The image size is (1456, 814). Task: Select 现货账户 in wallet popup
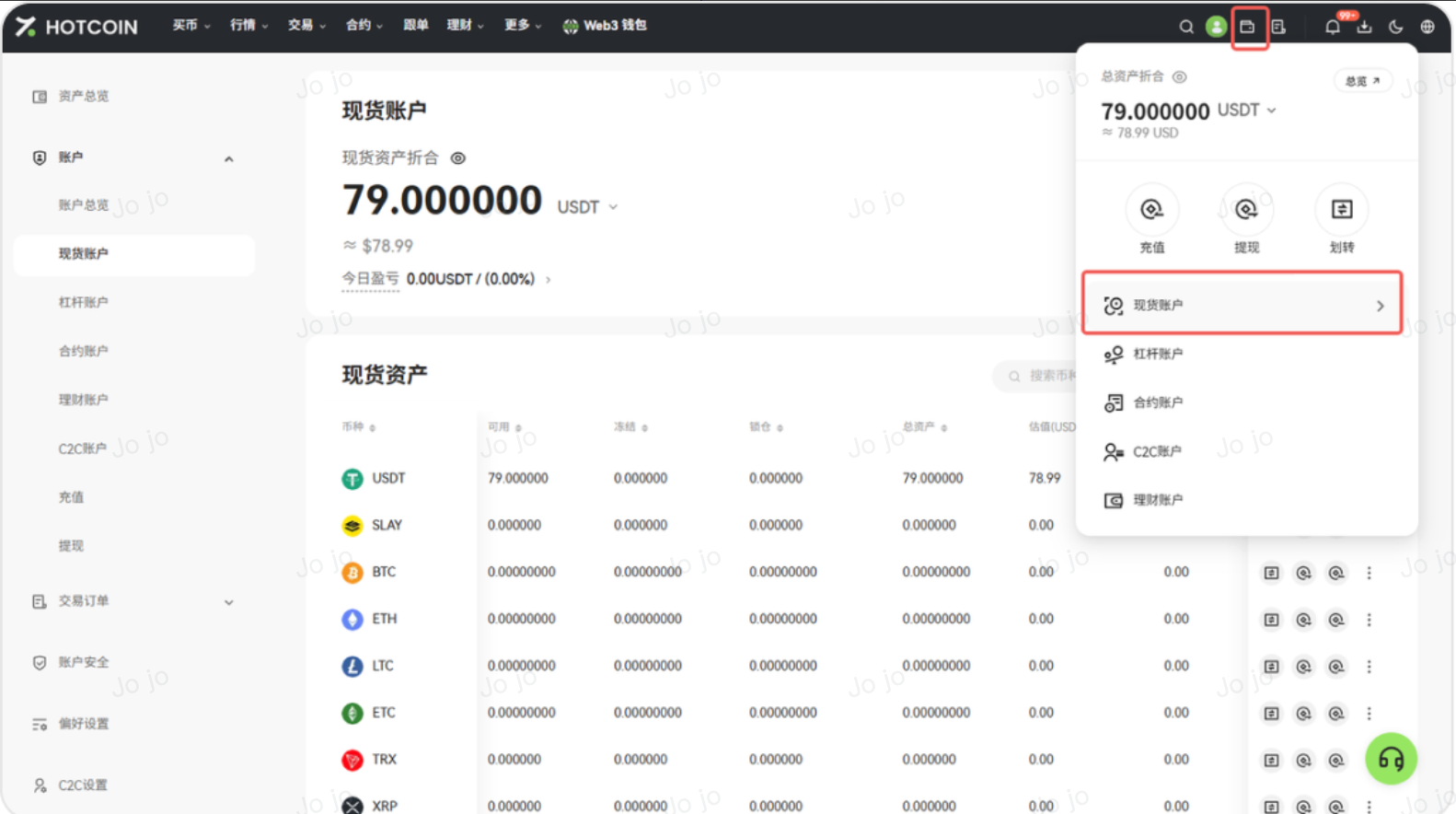1242,305
